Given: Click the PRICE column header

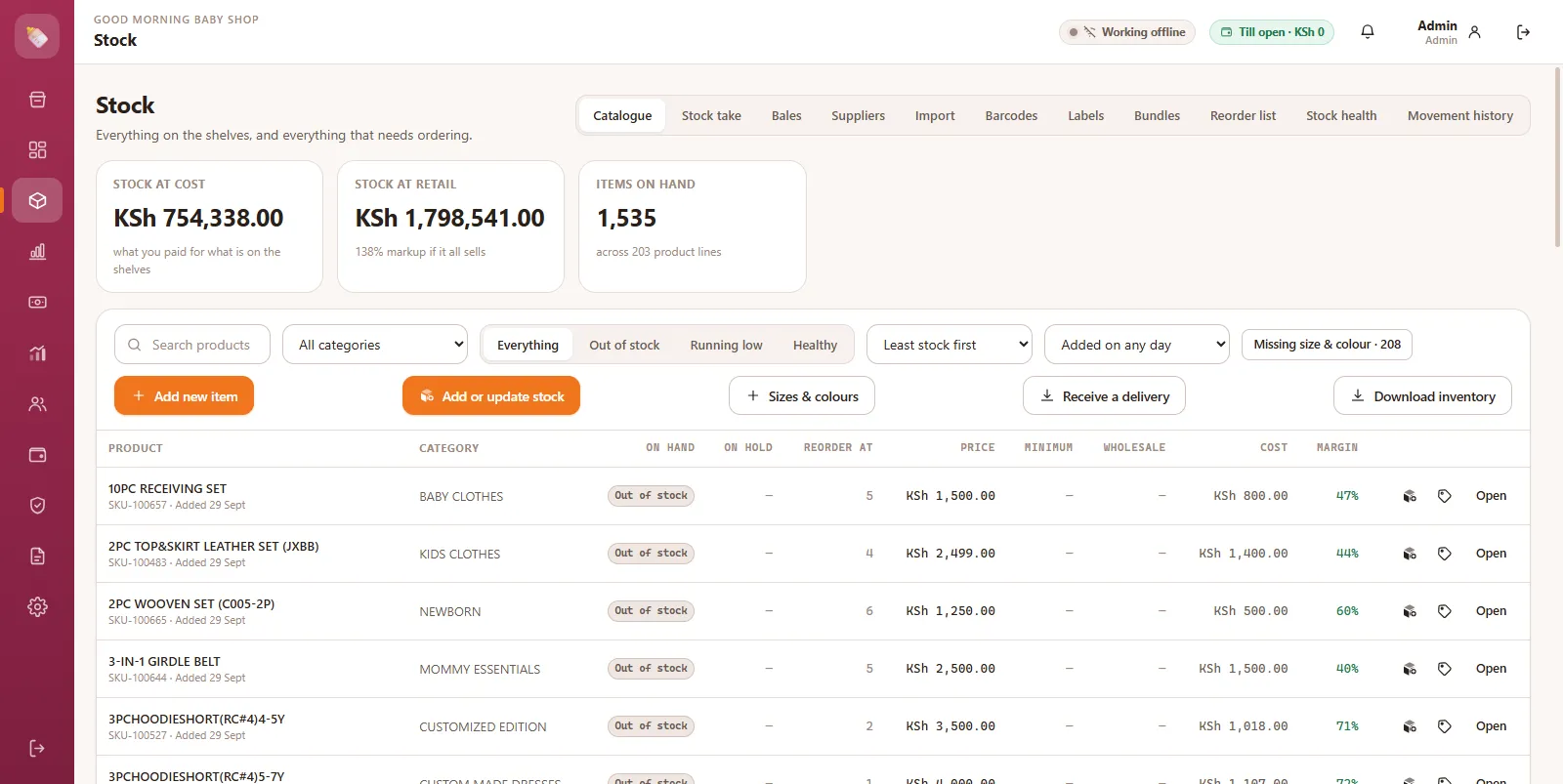Looking at the screenshot, I should tap(977, 448).
